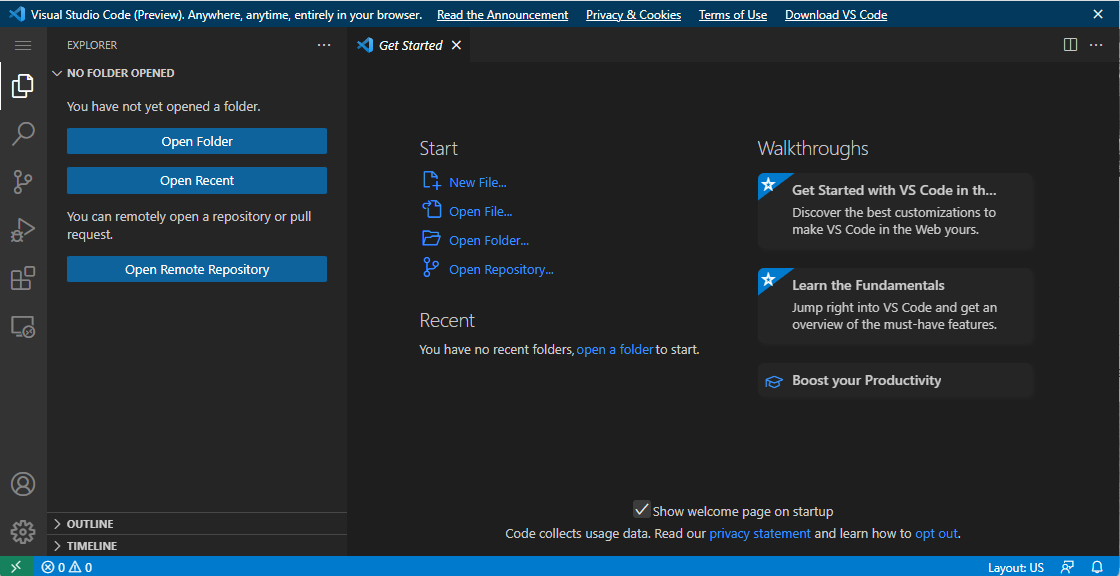This screenshot has height=576, width=1120.
Task: Open editor More Actions ellipsis
Action: pyautogui.click(x=1096, y=45)
